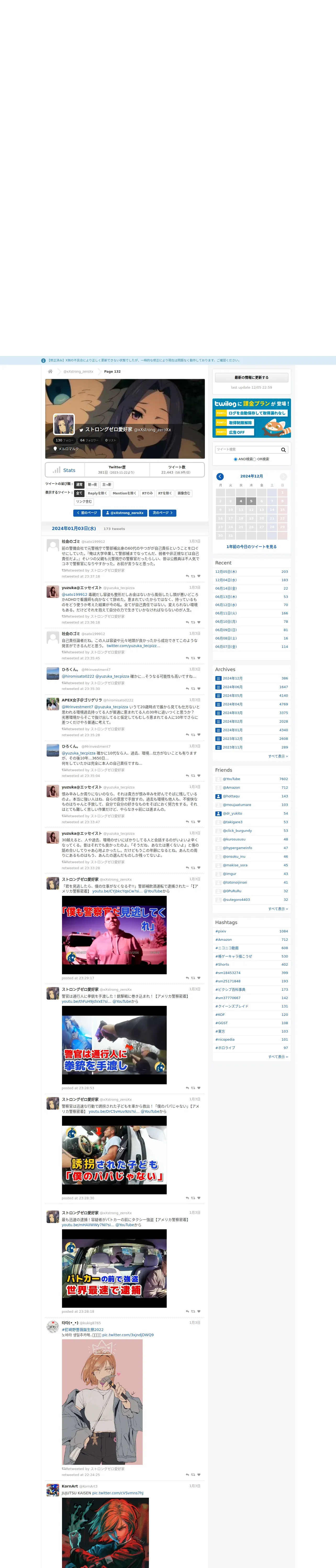Enable the Mentionを除く tweet filter
This screenshot has width=336, height=1568.
pyautogui.click(x=124, y=493)
